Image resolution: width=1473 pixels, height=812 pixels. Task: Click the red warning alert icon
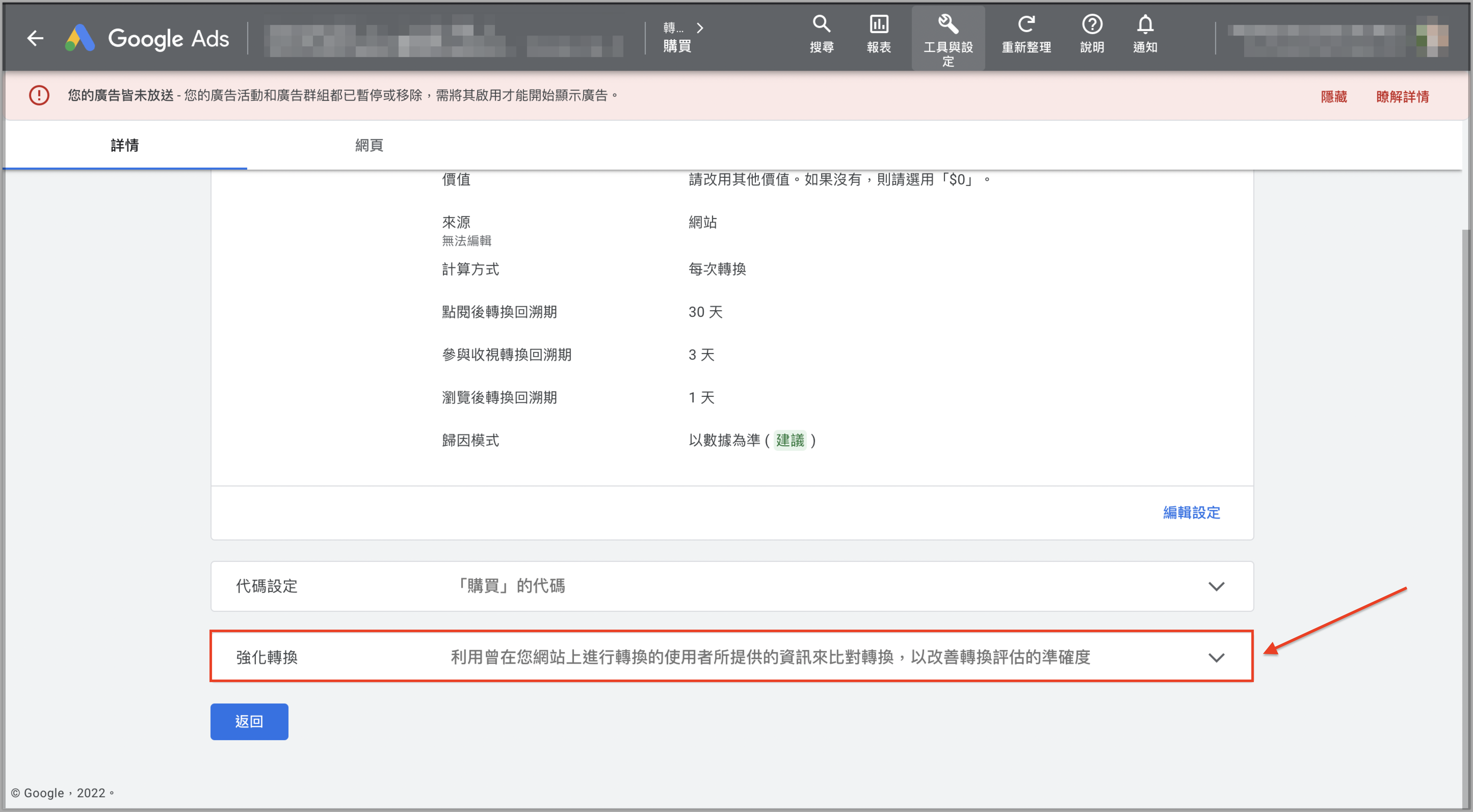click(x=39, y=96)
